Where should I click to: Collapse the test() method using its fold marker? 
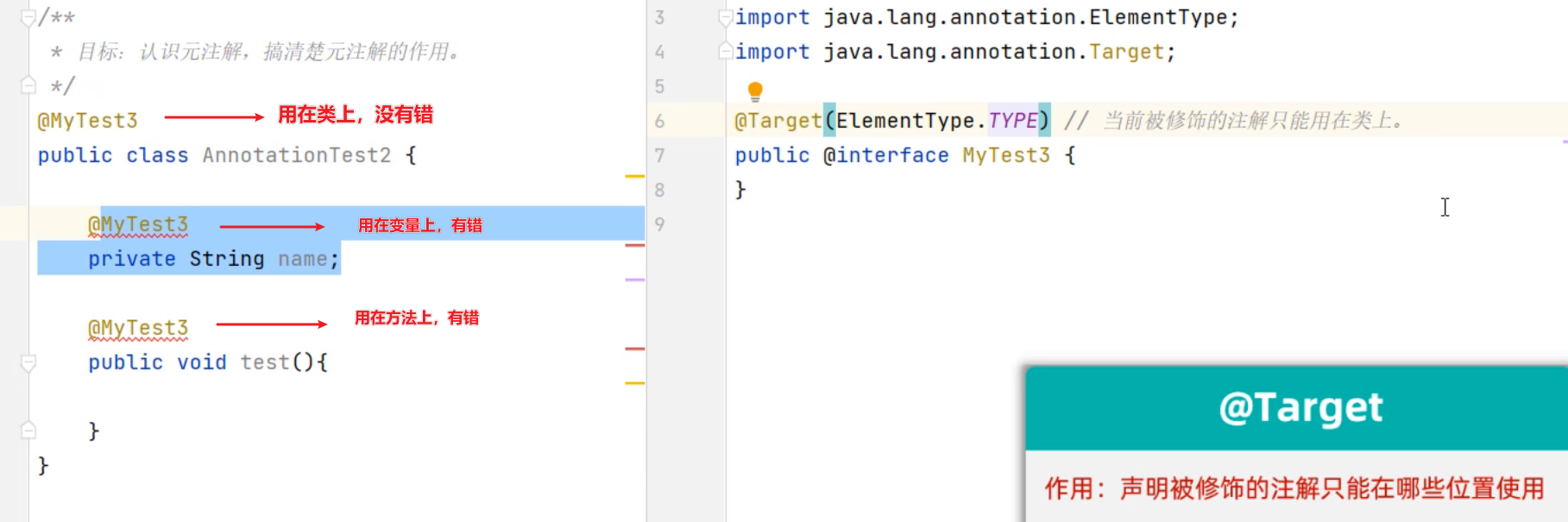coord(28,363)
